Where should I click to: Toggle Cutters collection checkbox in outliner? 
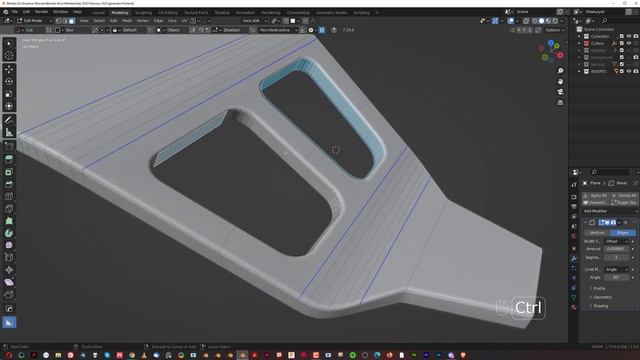[x=622, y=43]
